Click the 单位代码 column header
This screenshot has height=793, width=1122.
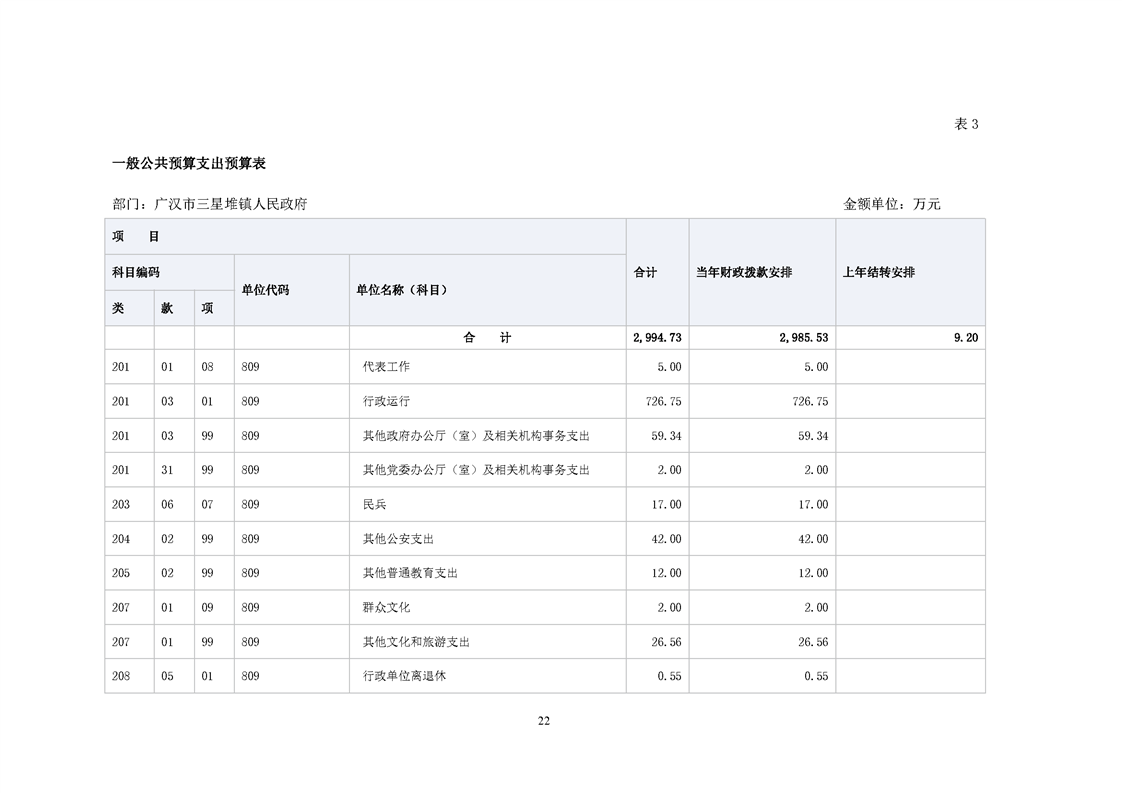(x=292, y=290)
